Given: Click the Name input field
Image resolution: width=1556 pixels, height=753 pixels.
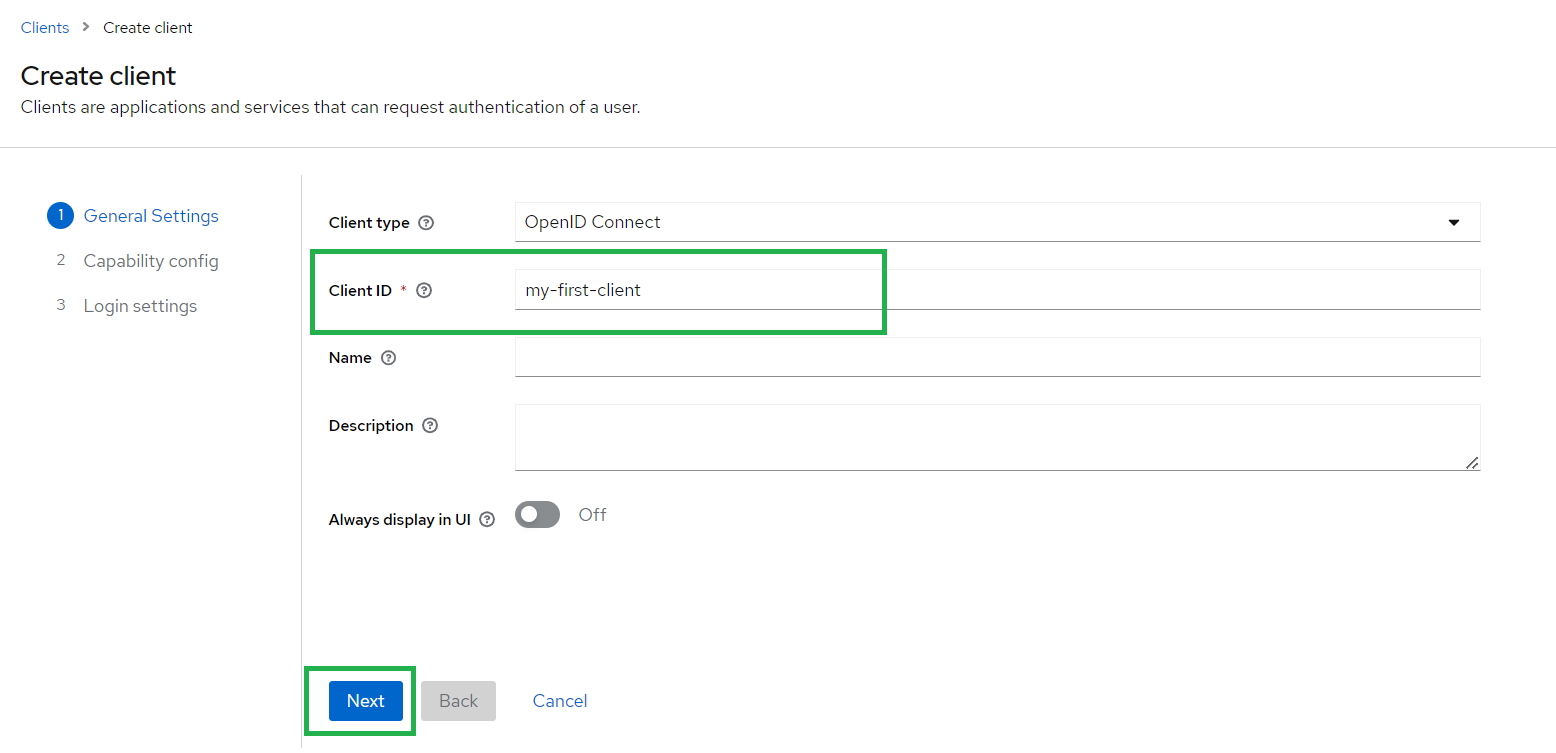Looking at the screenshot, I should pos(997,357).
